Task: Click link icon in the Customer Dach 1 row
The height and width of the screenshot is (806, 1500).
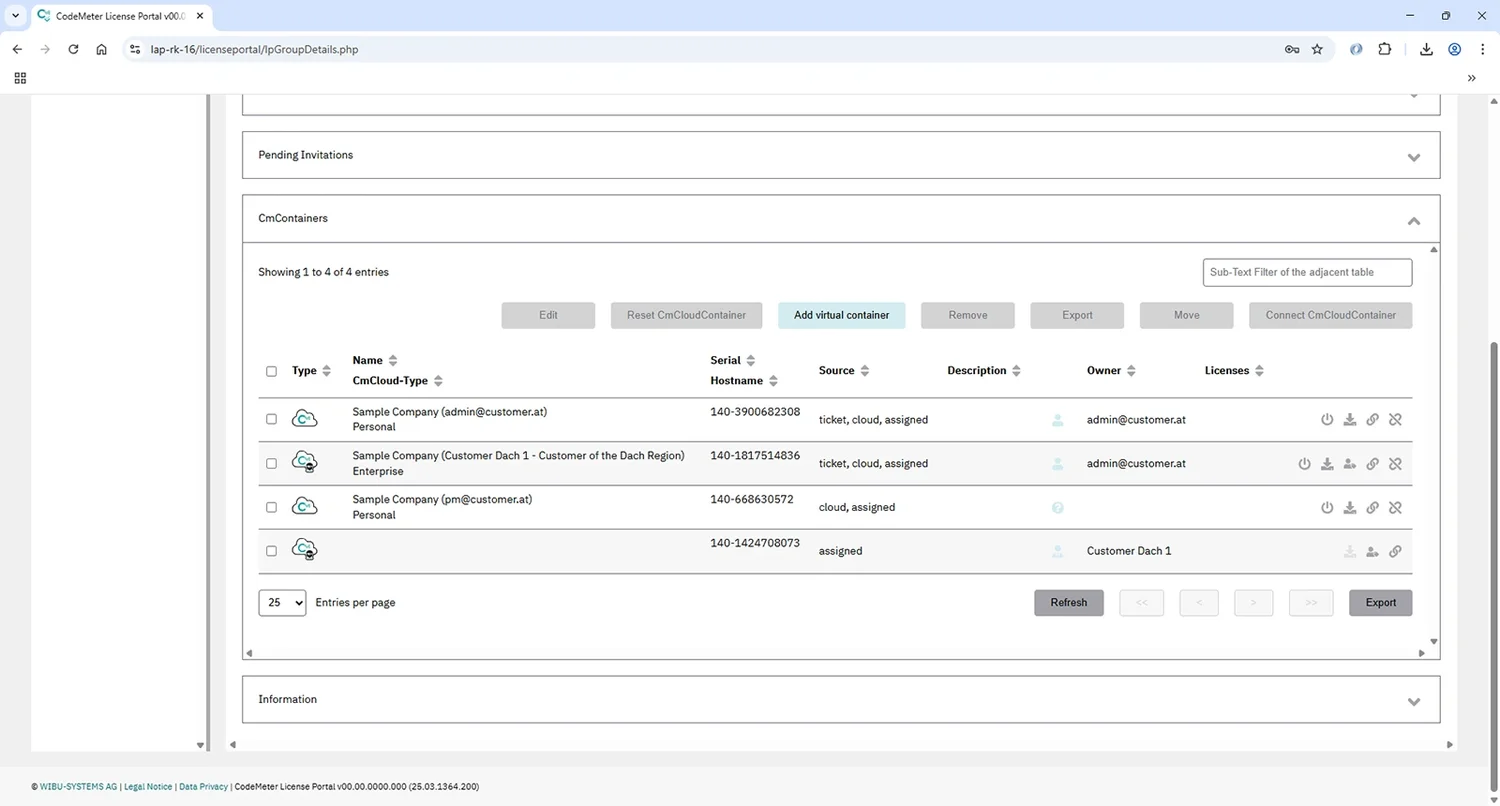Action: click(1395, 551)
